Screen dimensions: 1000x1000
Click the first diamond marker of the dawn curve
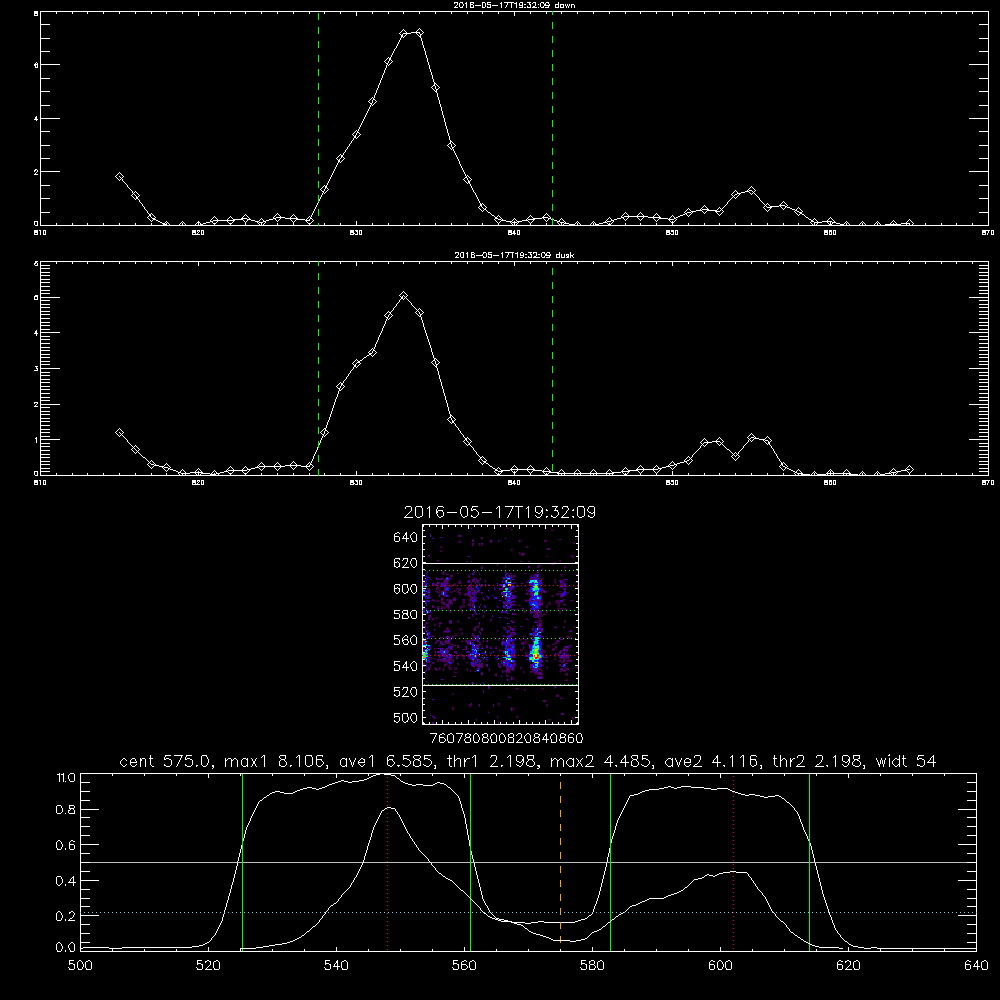[x=119, y=177]
